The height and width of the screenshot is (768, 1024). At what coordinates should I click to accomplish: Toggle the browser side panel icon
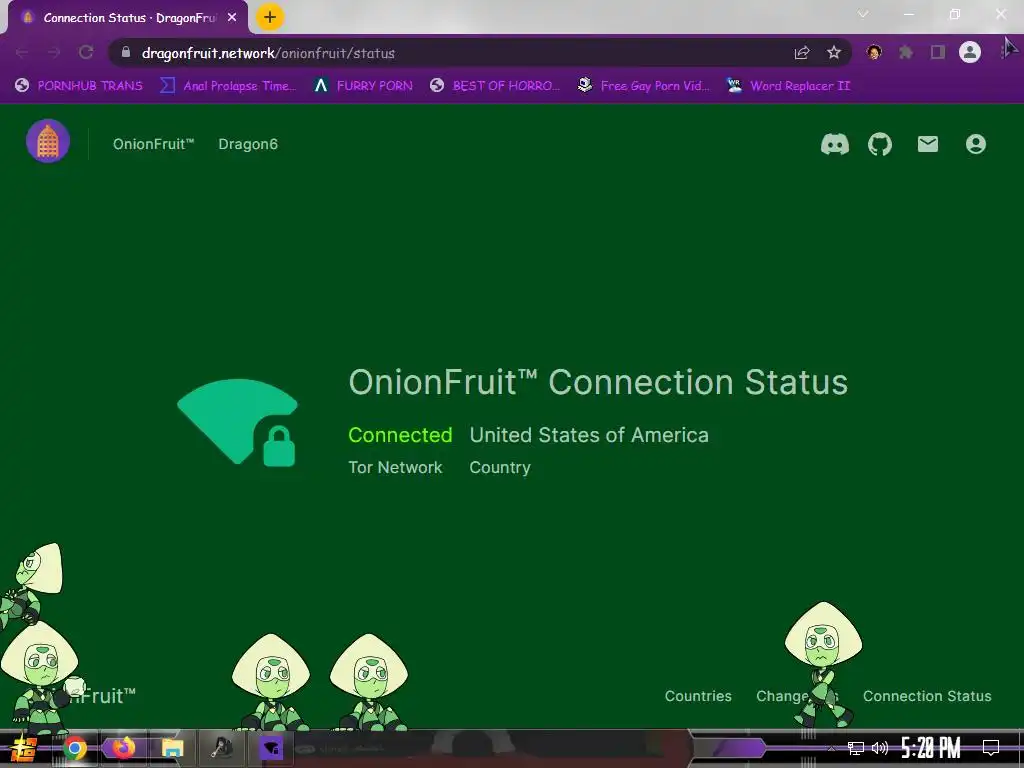click(x=938, y=52)
